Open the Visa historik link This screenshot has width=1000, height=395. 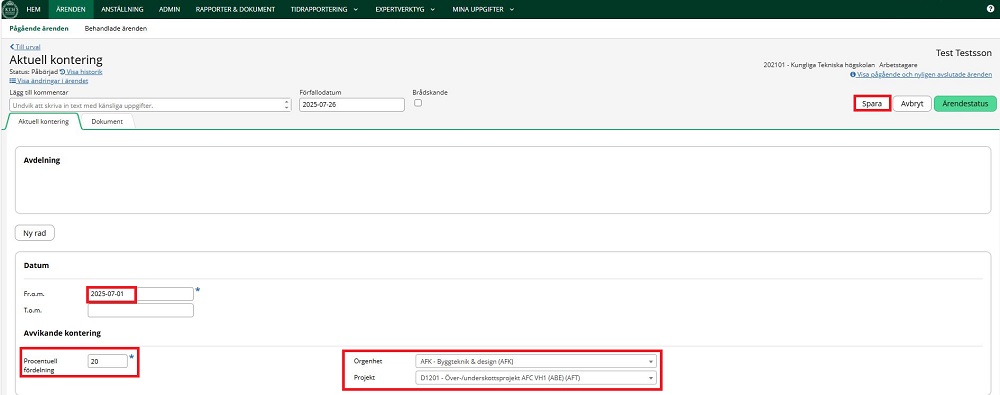(81, 72)
